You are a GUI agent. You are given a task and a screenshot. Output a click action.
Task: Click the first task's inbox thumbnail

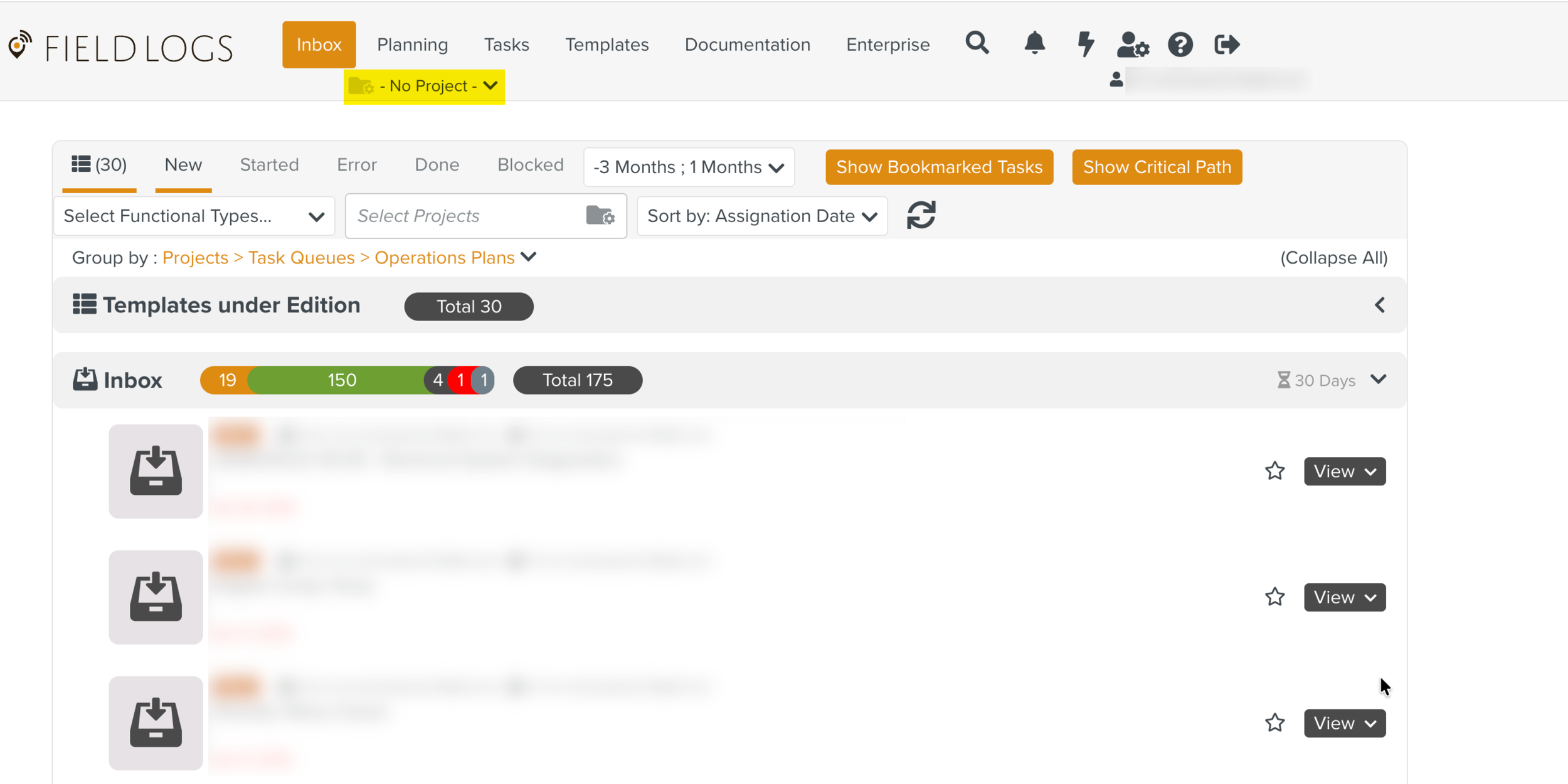tap(156, 471)
